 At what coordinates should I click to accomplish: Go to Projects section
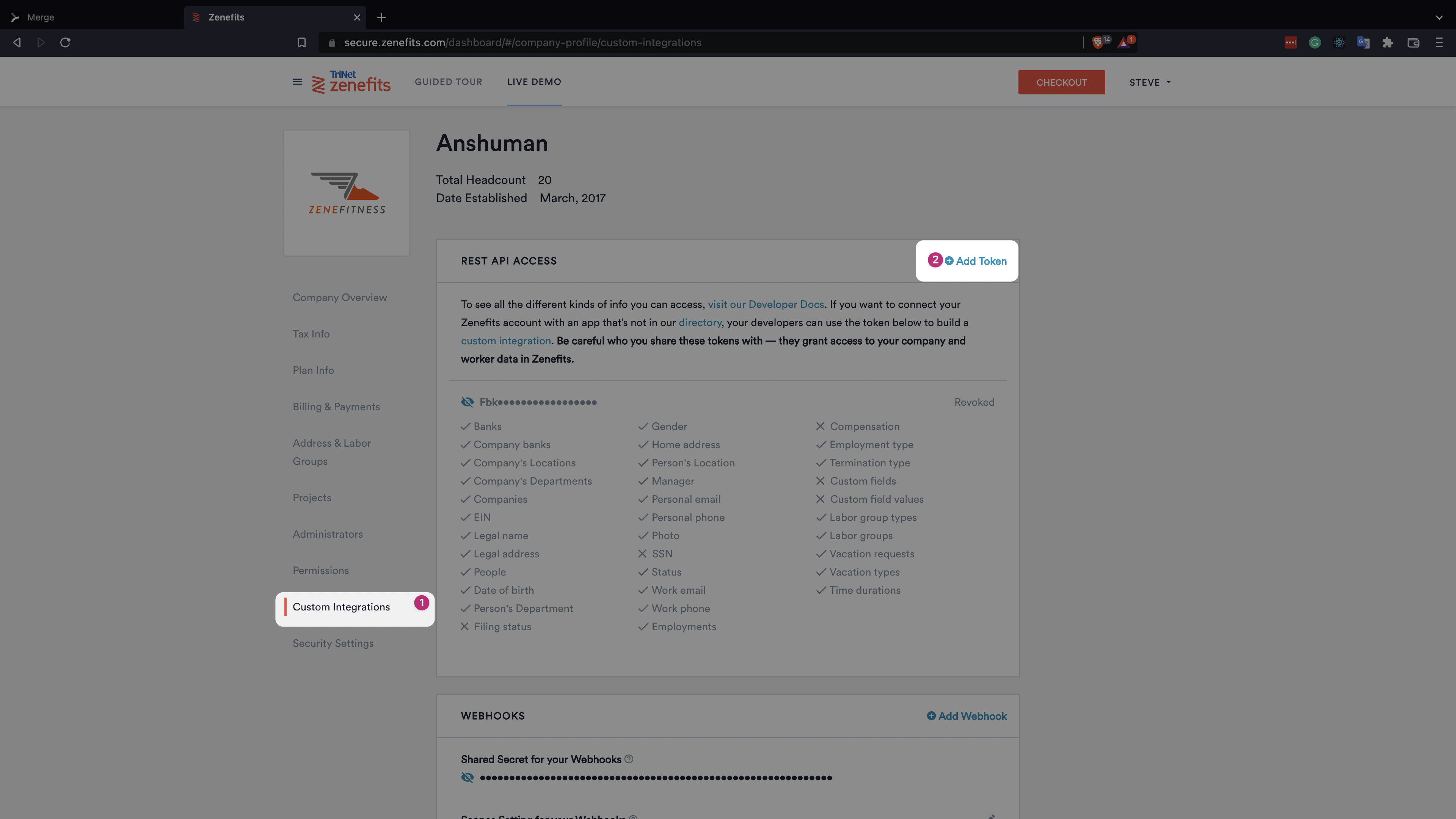click(x=311, y=497)
